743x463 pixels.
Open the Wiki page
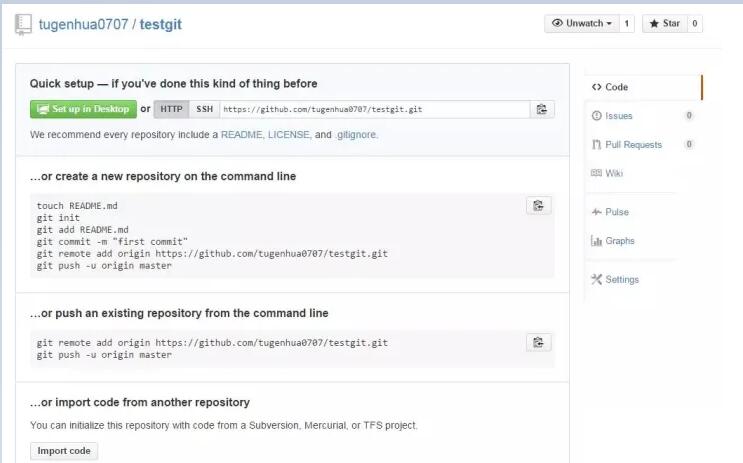pos(607,173)
